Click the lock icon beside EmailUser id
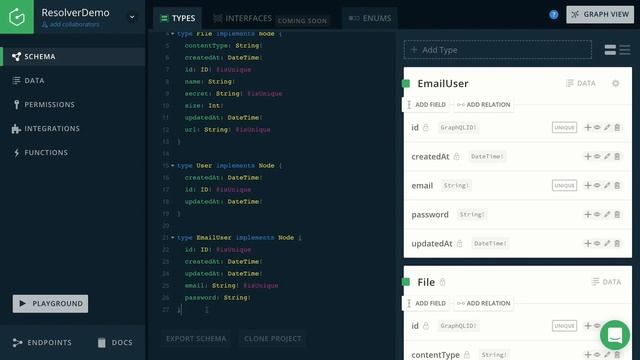640x360 pixels. tap(426, 127)
